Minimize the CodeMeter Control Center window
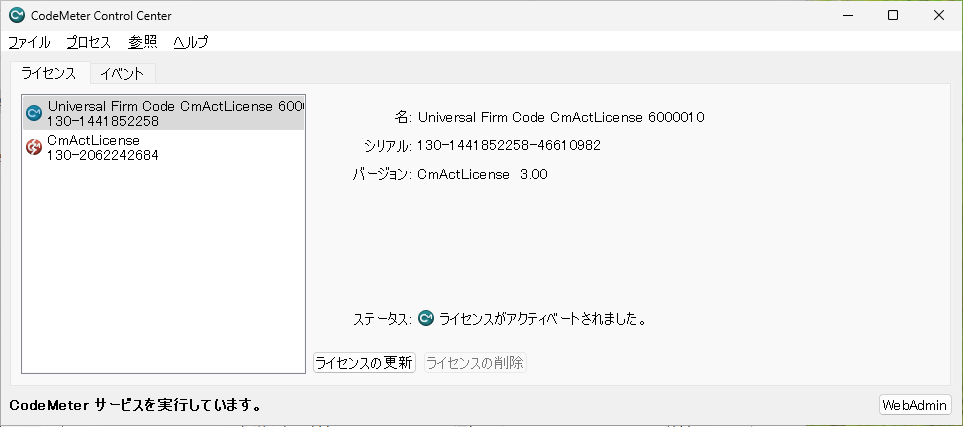Image resolution: width=963 pixels, height=427 pixels. (847, 15)
